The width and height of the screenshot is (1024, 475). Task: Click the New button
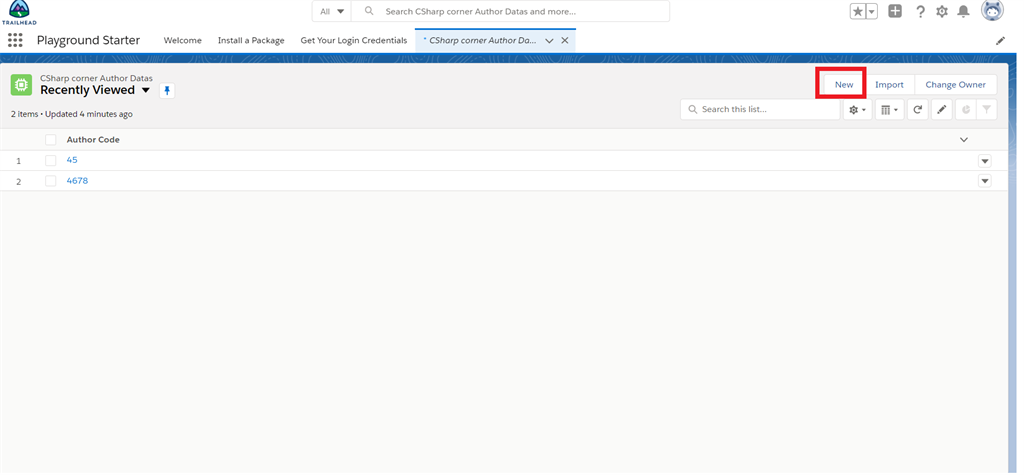click(x=844, y=85)
